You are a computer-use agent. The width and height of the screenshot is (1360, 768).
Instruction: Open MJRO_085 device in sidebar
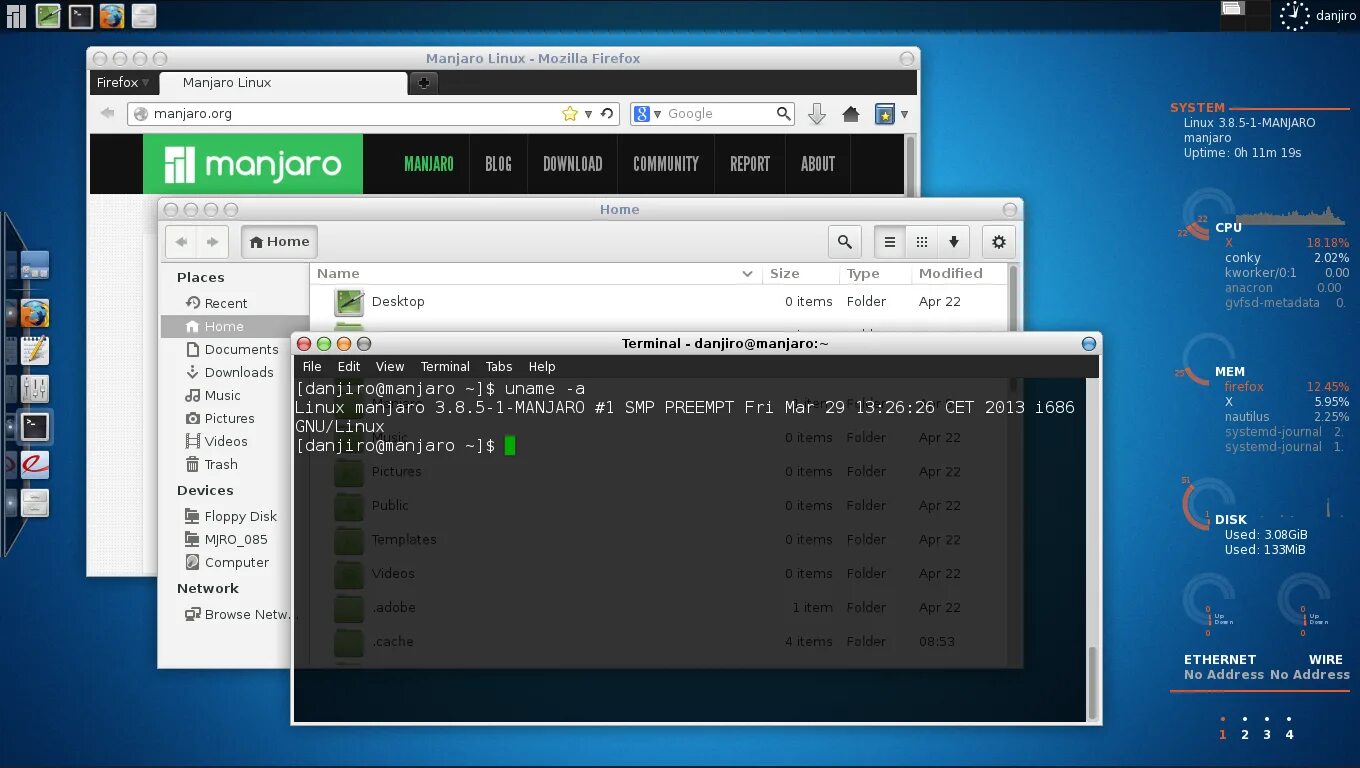click(x=234, y=539)
